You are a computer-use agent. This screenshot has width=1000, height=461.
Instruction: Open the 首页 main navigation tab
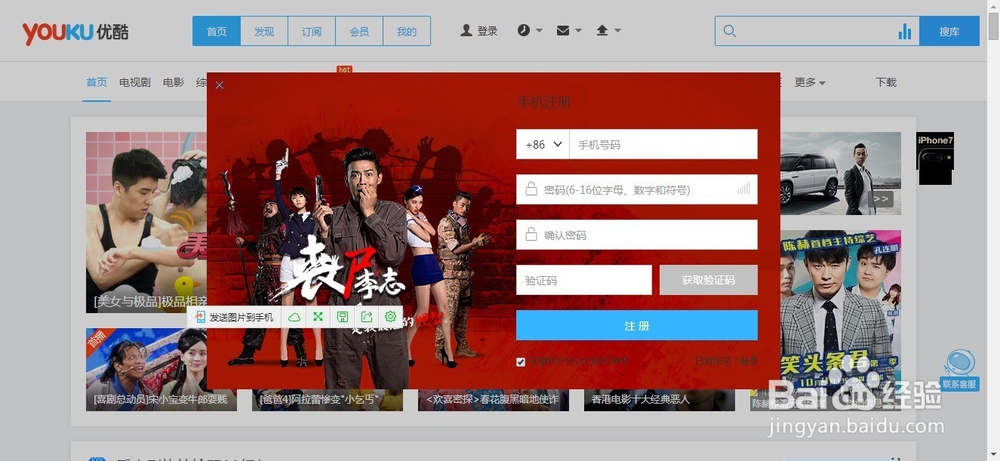217,31
